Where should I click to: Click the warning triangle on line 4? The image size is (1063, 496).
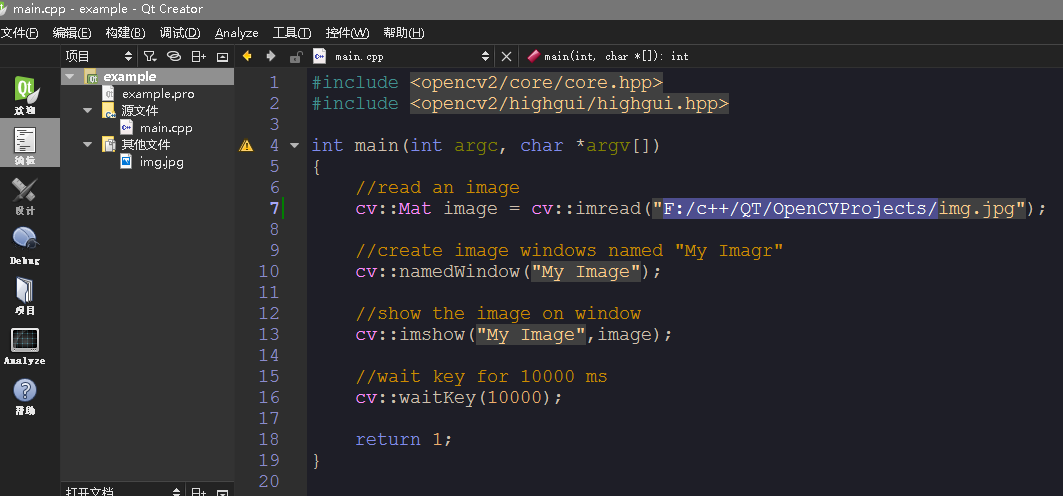click(x=246, y=145)
